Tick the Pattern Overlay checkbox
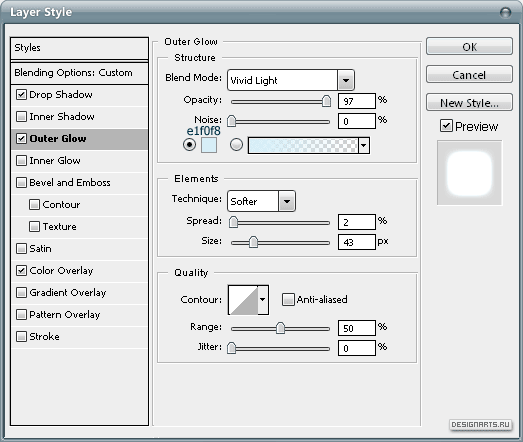523x442 pixels. coord(21,315)
